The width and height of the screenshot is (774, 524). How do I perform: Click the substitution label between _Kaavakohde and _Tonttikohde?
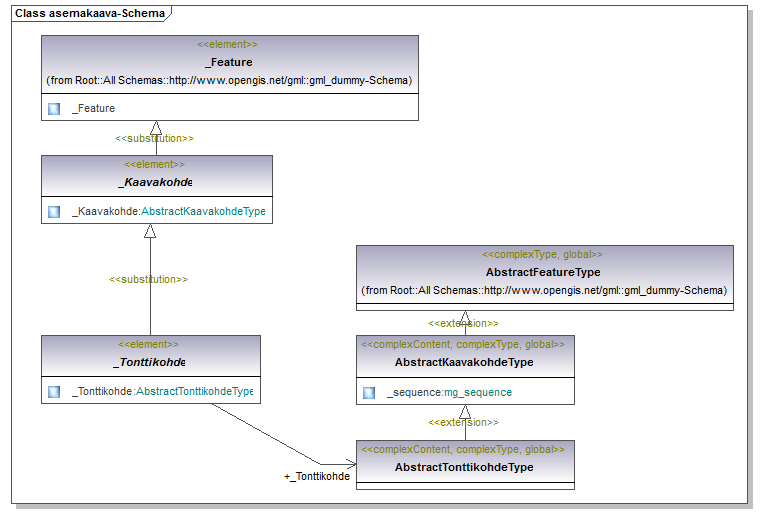pos(148,279)
